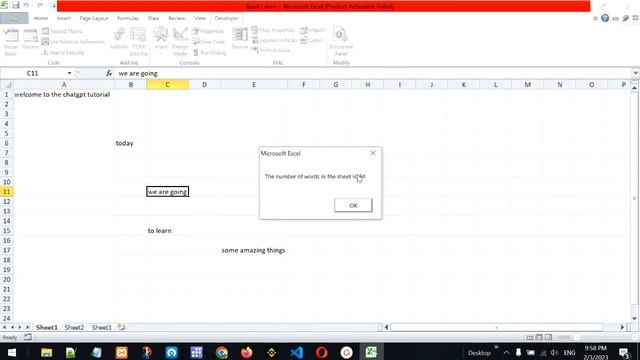Image resolution: width=640 pixels, height=360 pixels.
Task: Click Refresh Data in XML group
Action: pyautogui.click(x=271, y=50)
